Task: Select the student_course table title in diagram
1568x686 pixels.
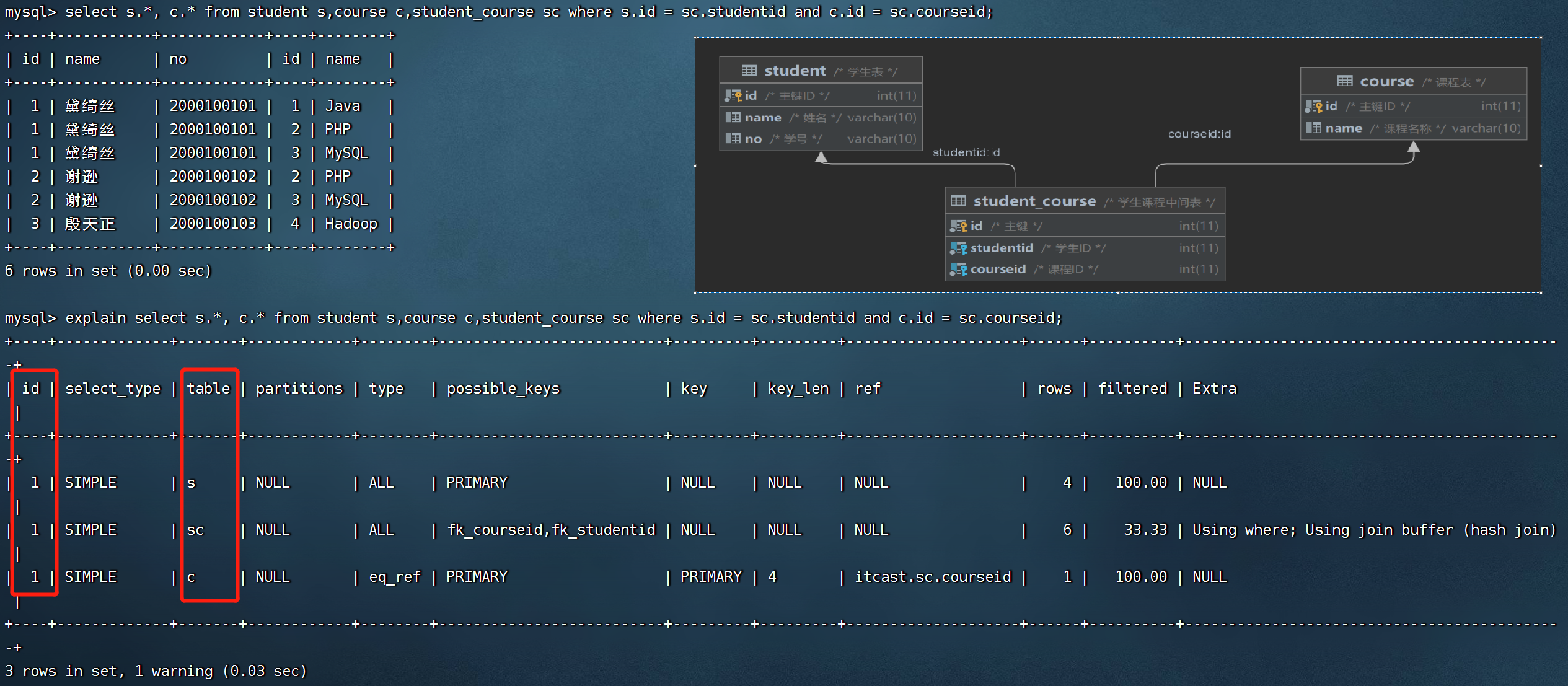Action: point(1034,201)
